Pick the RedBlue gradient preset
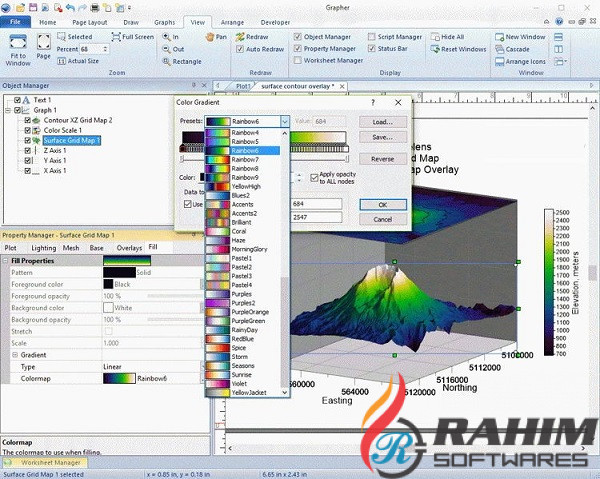 [x=243, y=339]
